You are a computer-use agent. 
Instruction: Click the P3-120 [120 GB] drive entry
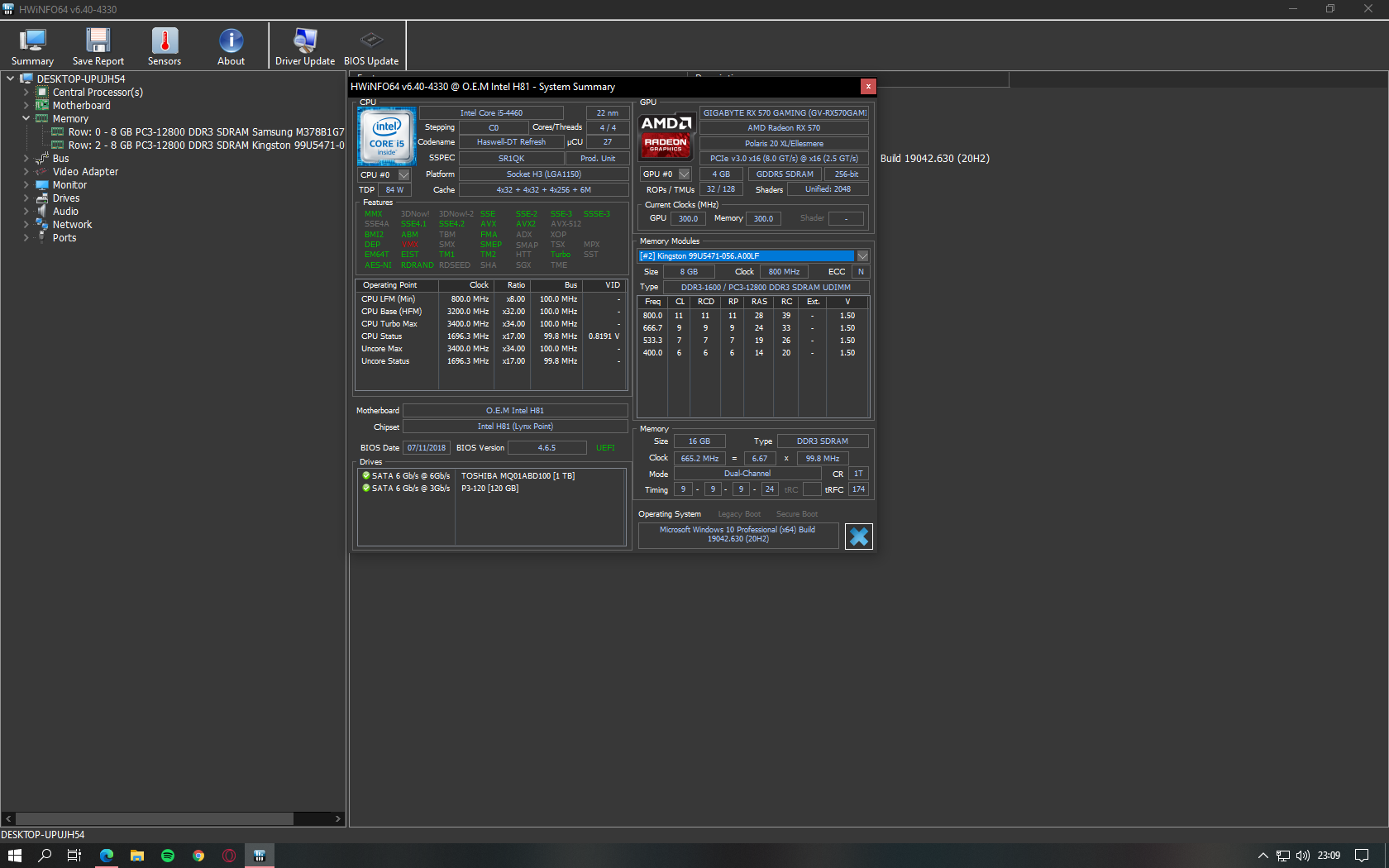click(489, 489)
